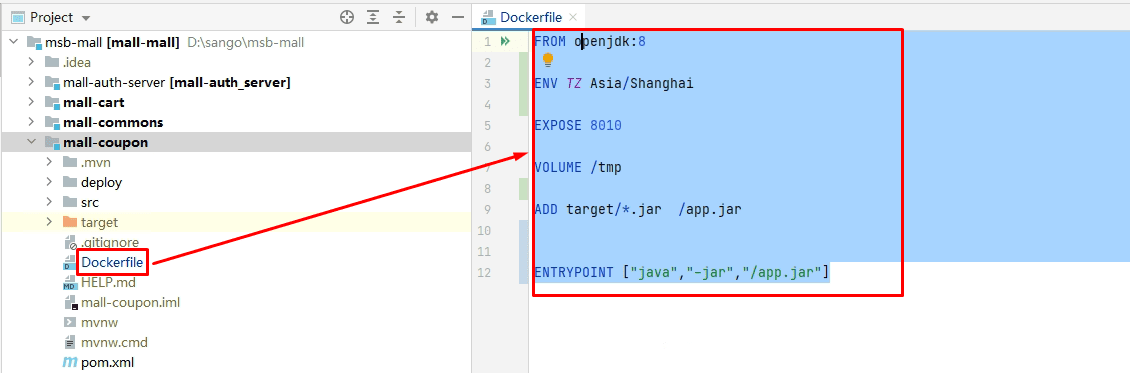Click on 'ADD target/*.jar /app.jar' line

coord(638,210)
